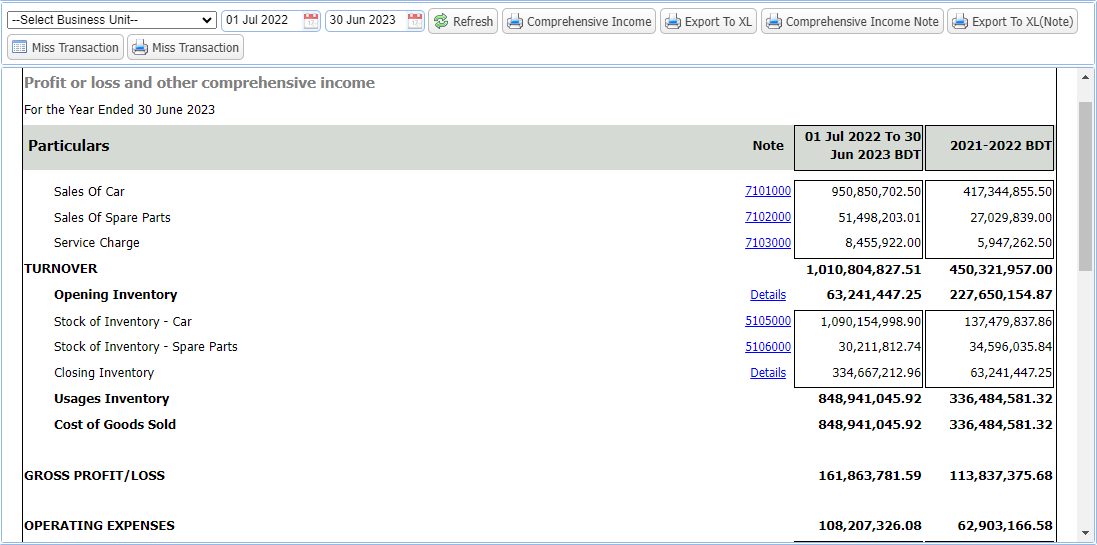Open calendar icon for end date

(415, 21)
